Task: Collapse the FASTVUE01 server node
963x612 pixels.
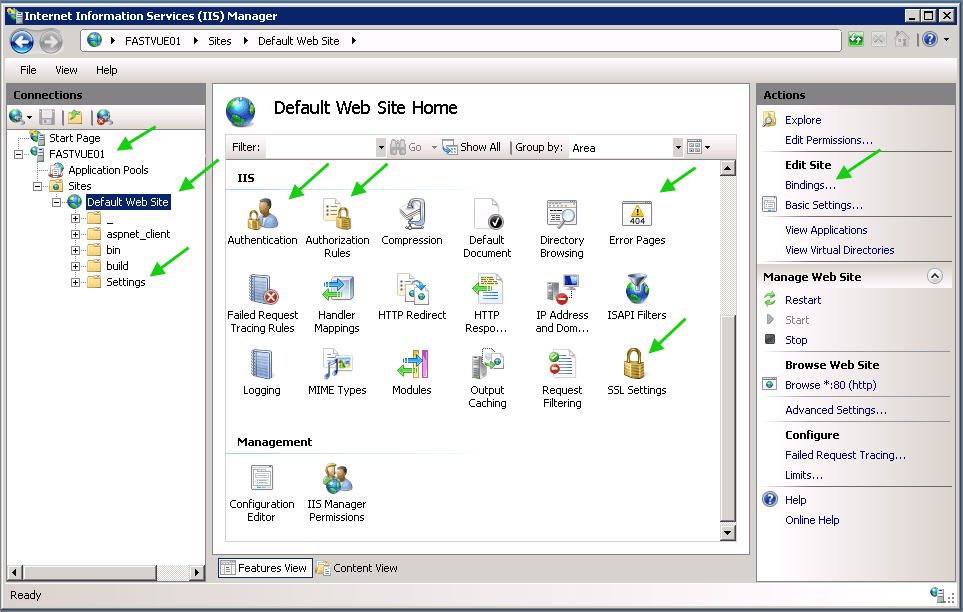Action: coord(18,154)
